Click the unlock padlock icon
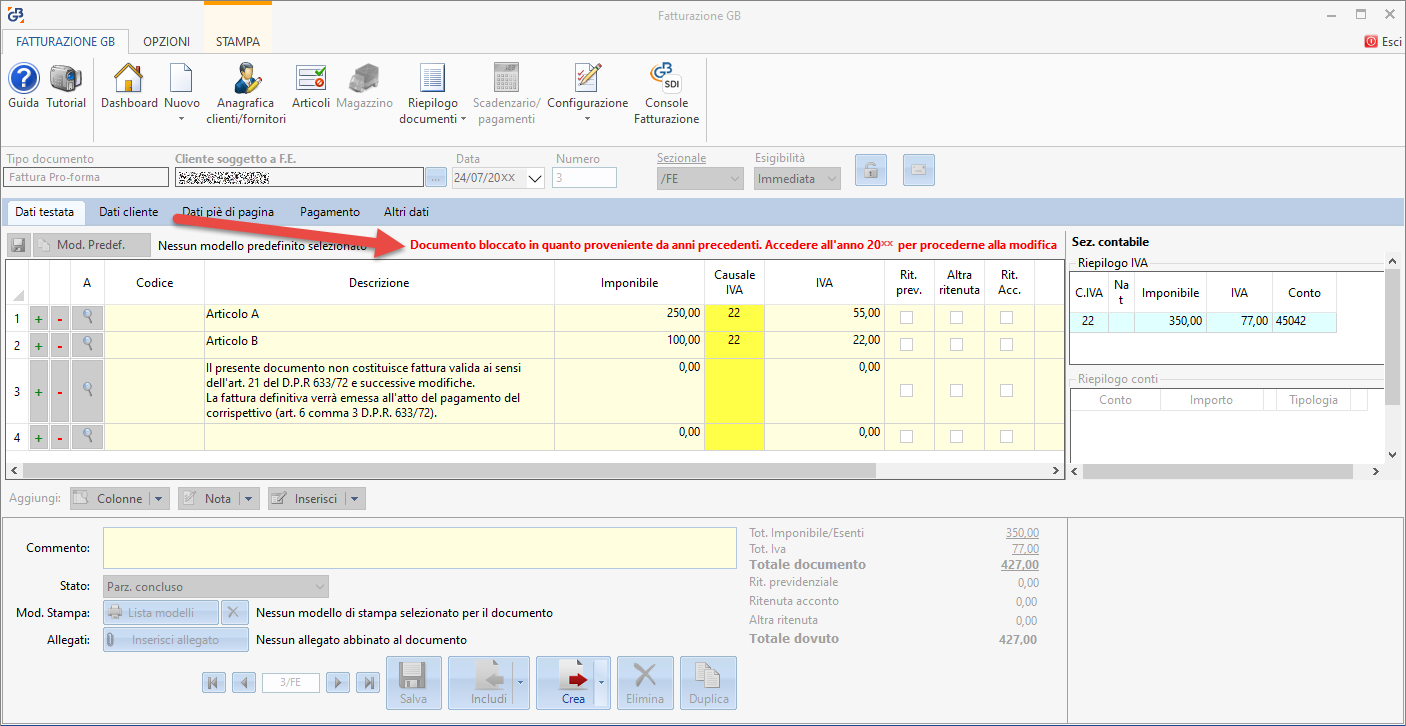 pyautogui.click(x=871, y=171)
